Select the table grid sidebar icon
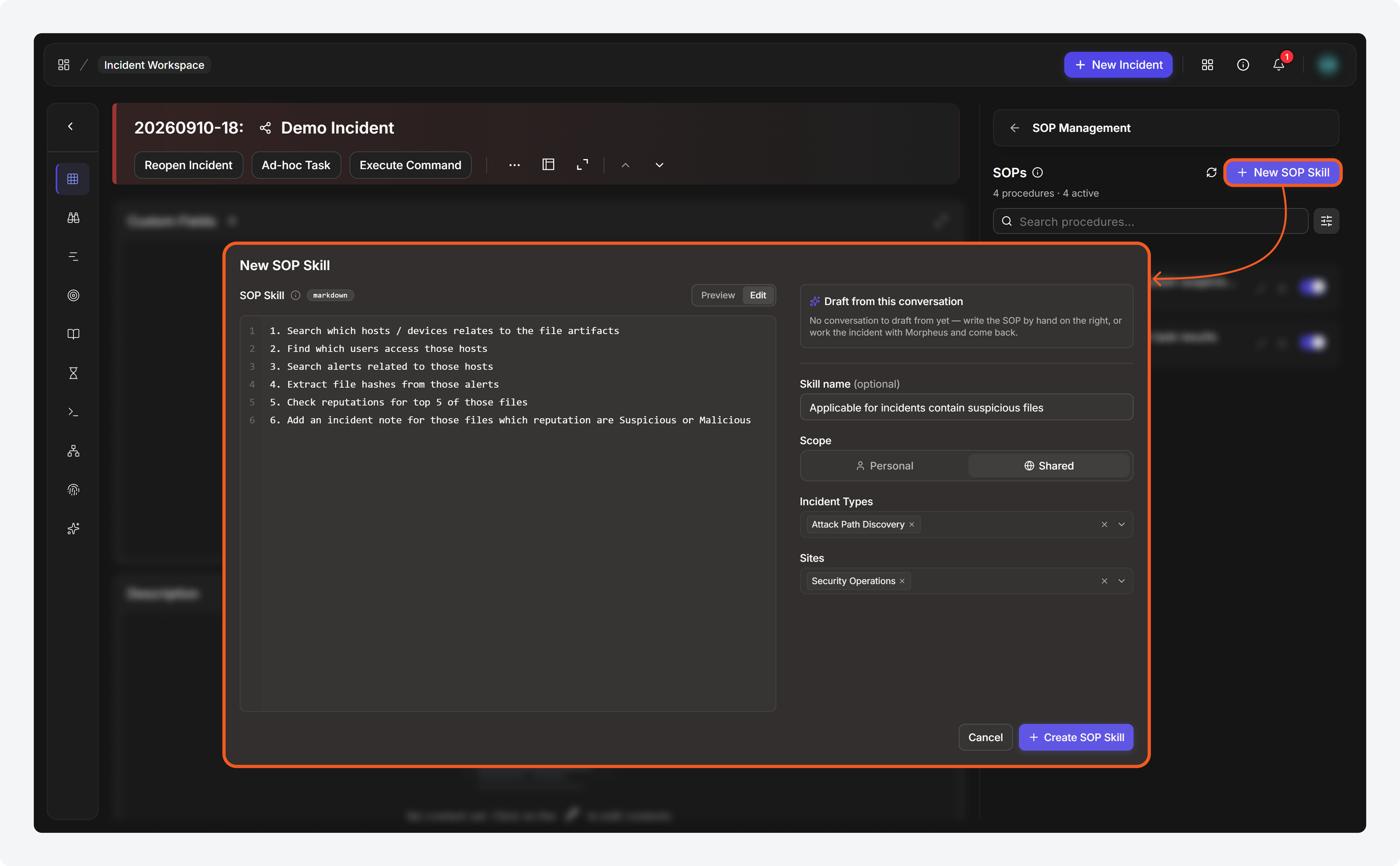Viewport: 1400px width, 866px height. pyautogui.click(x=73, y=179)
